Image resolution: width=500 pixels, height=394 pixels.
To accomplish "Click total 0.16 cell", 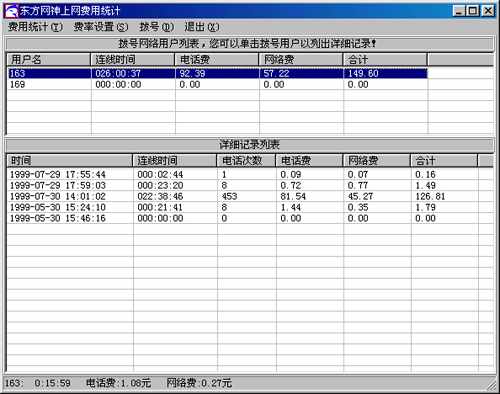I will coord(425,174).
